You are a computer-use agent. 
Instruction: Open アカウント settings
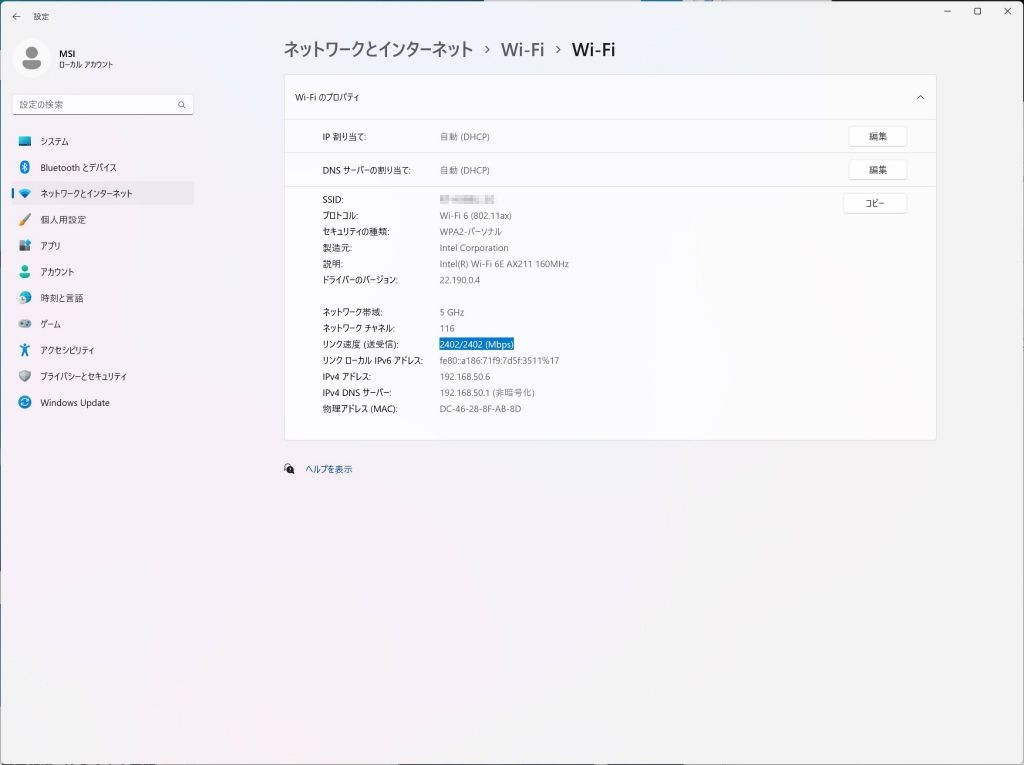(x=103, y=272)
